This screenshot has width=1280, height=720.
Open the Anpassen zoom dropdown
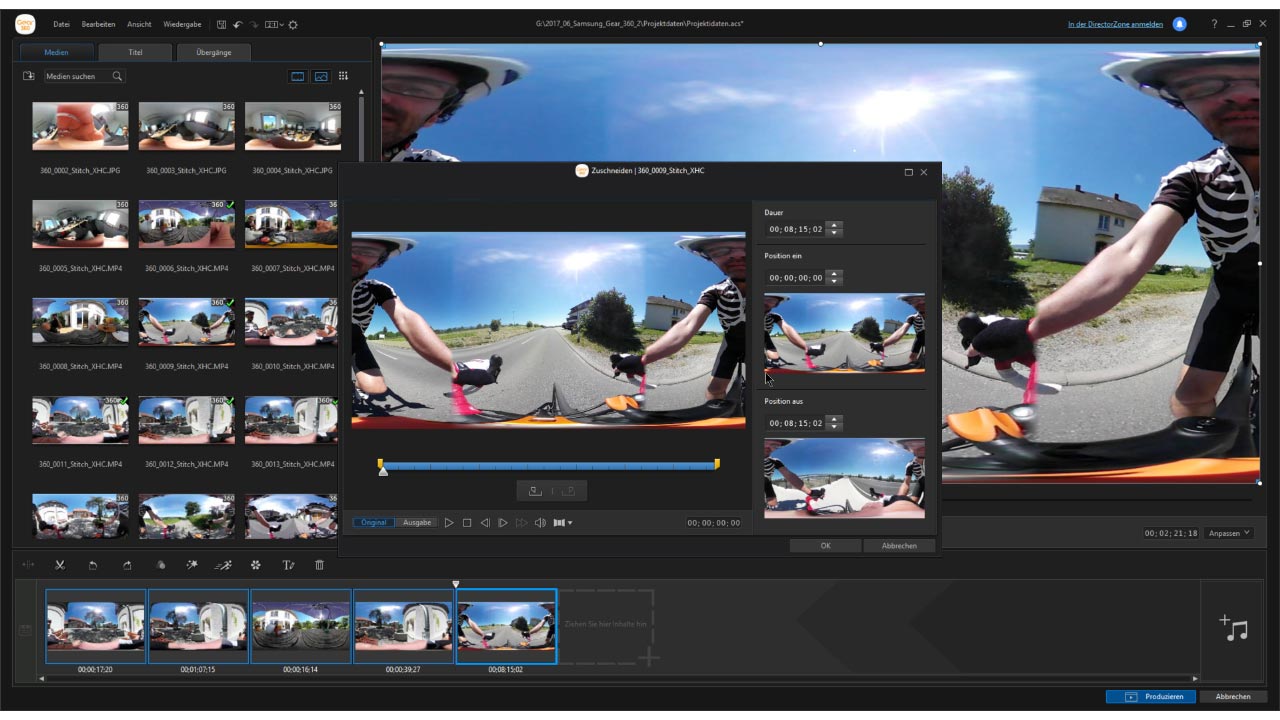(x=1228, y=534)
